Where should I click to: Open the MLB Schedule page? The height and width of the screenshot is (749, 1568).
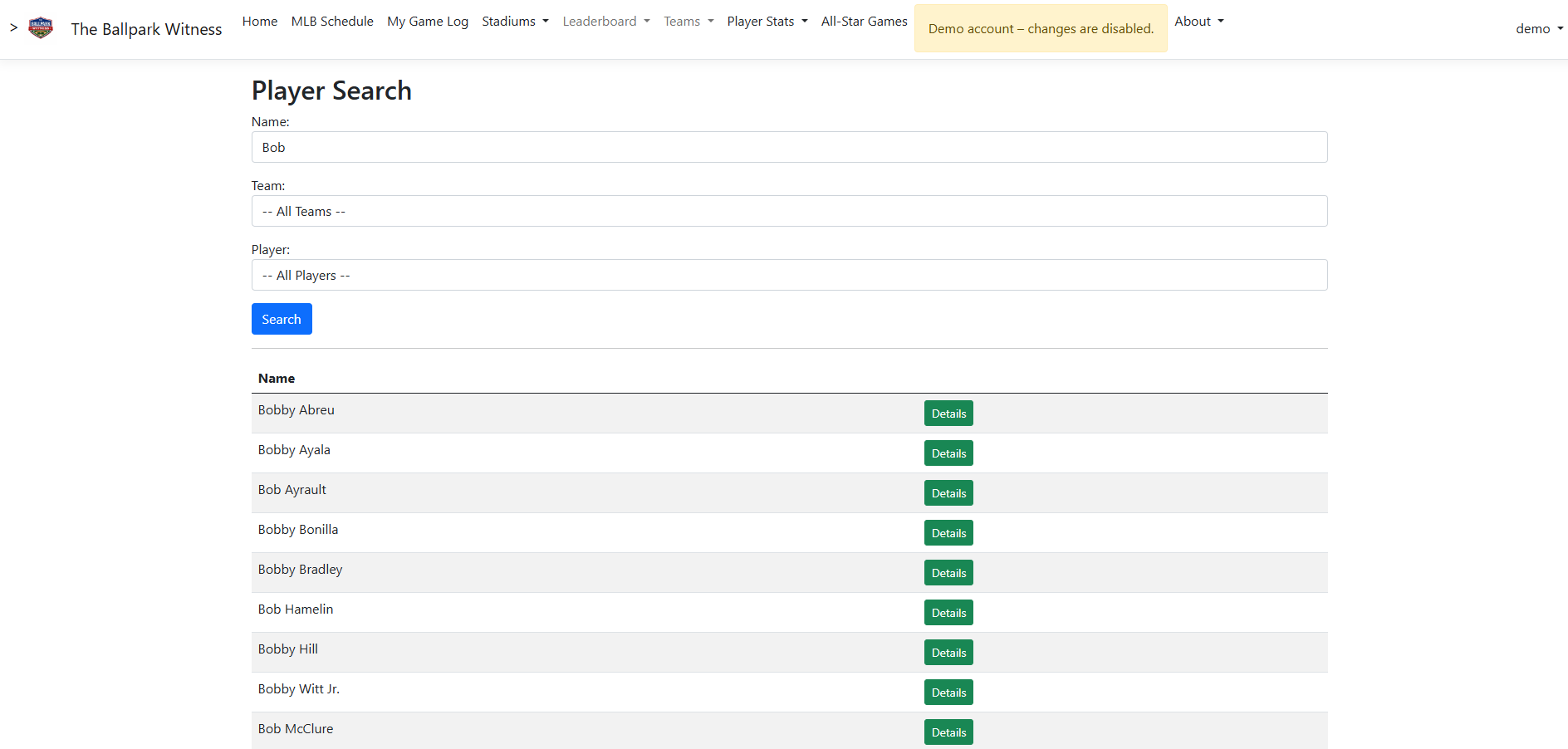pos(332,22)
